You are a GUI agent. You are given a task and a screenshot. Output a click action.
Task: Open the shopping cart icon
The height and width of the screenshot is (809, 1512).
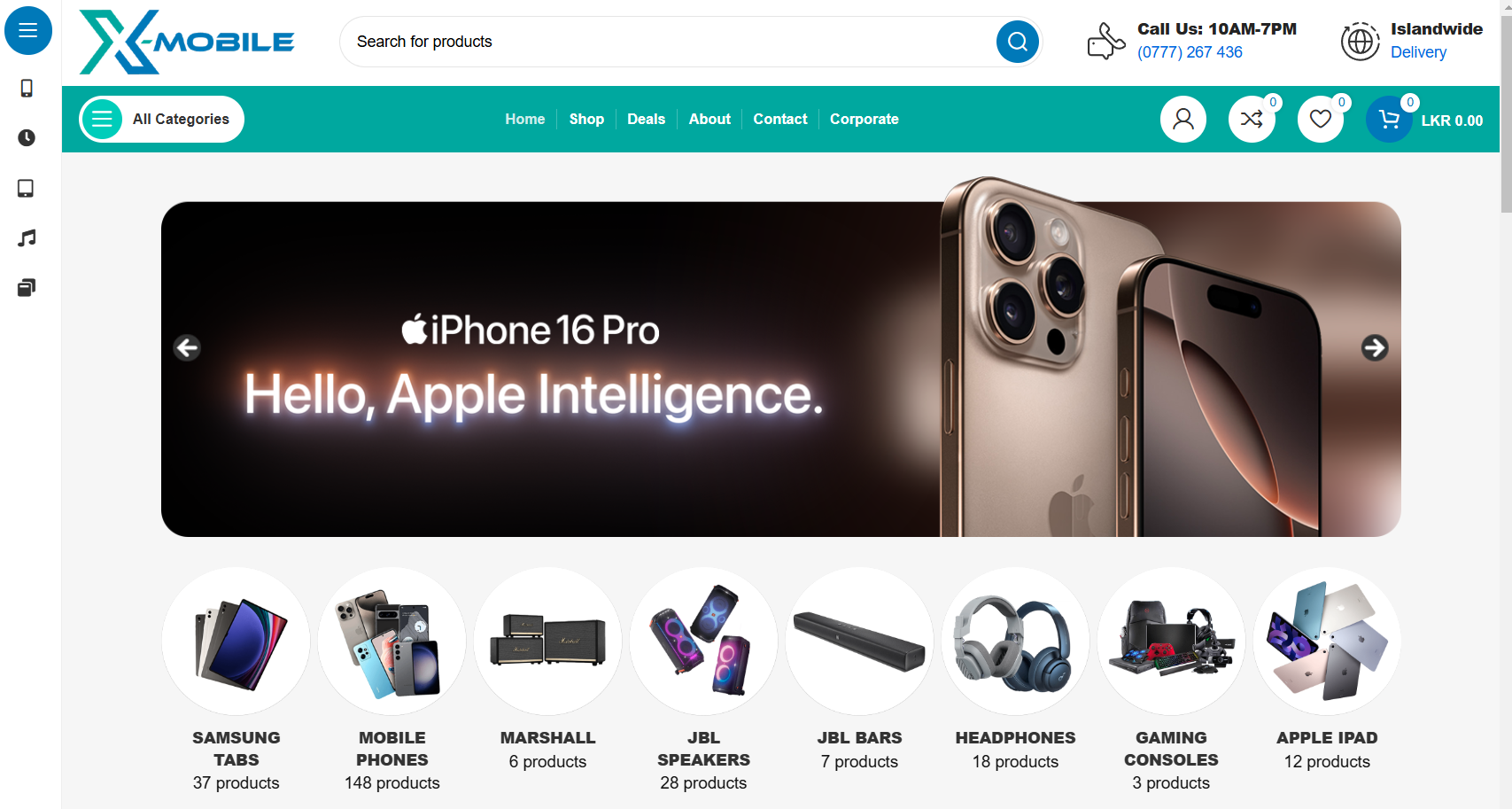(1389, 119)
